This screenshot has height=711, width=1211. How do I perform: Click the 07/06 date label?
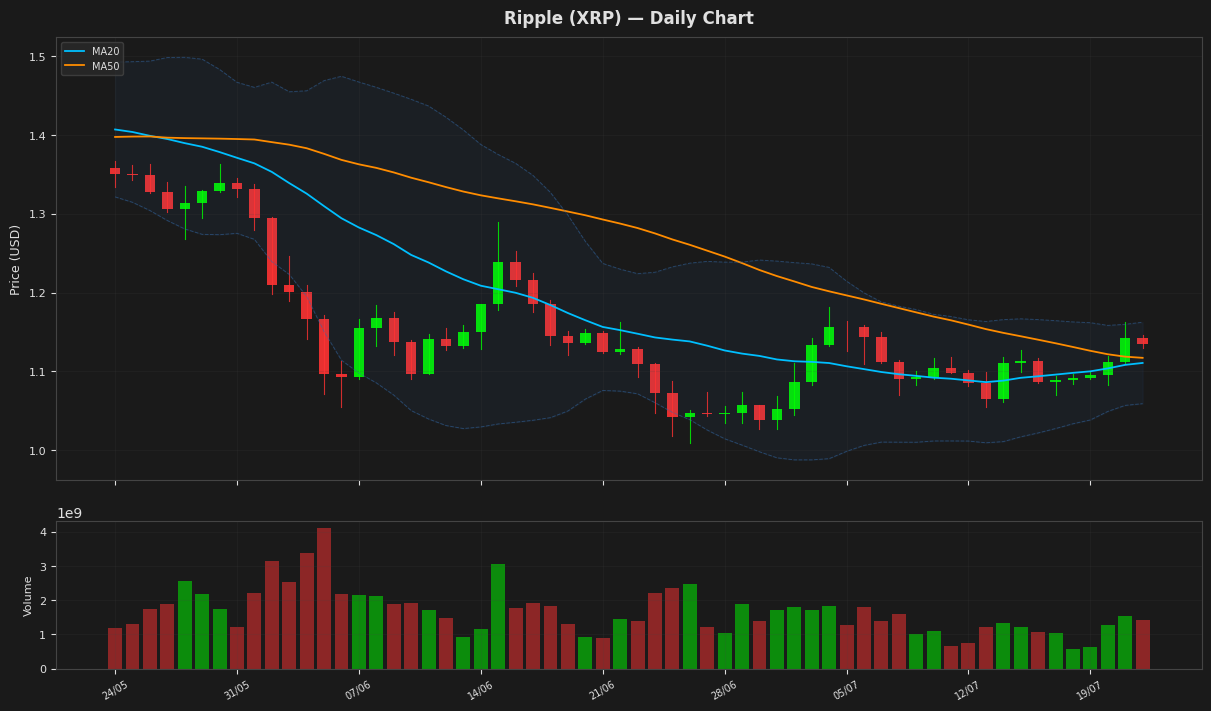pos(357,690)
